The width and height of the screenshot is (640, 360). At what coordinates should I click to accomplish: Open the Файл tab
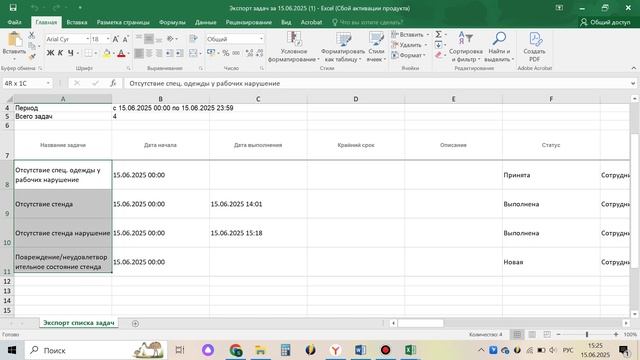(x=14, y=22)
